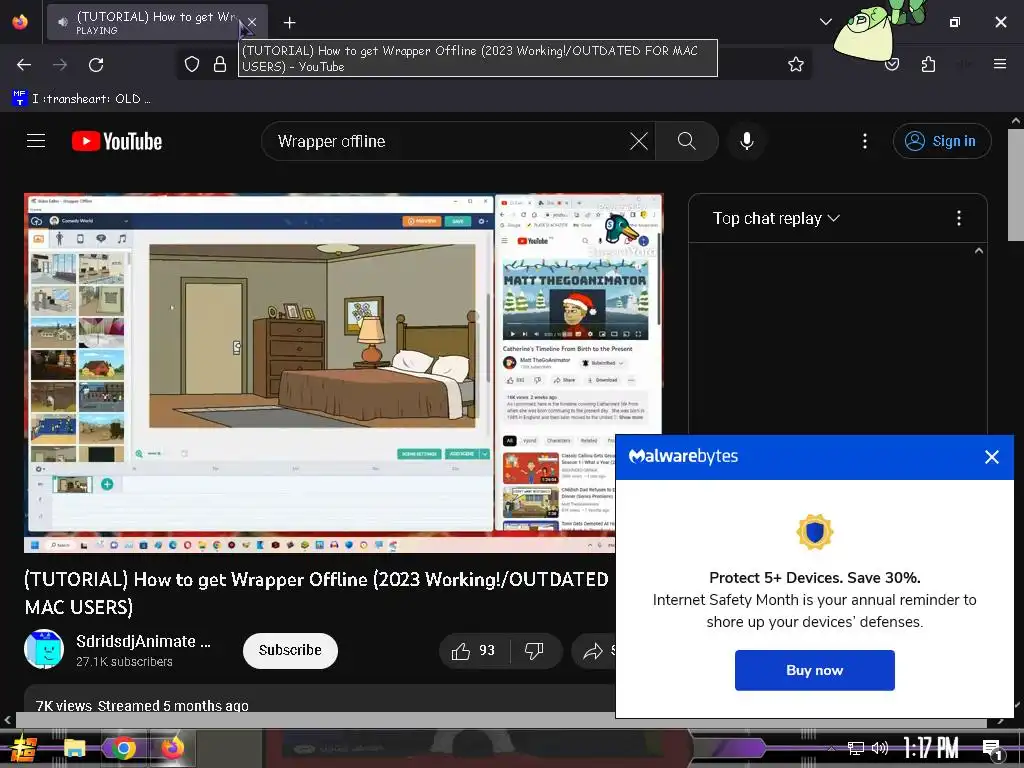This screenshot has height=768, width=1024.
Task: Open chat replay options menu
Action: [958, 218]
